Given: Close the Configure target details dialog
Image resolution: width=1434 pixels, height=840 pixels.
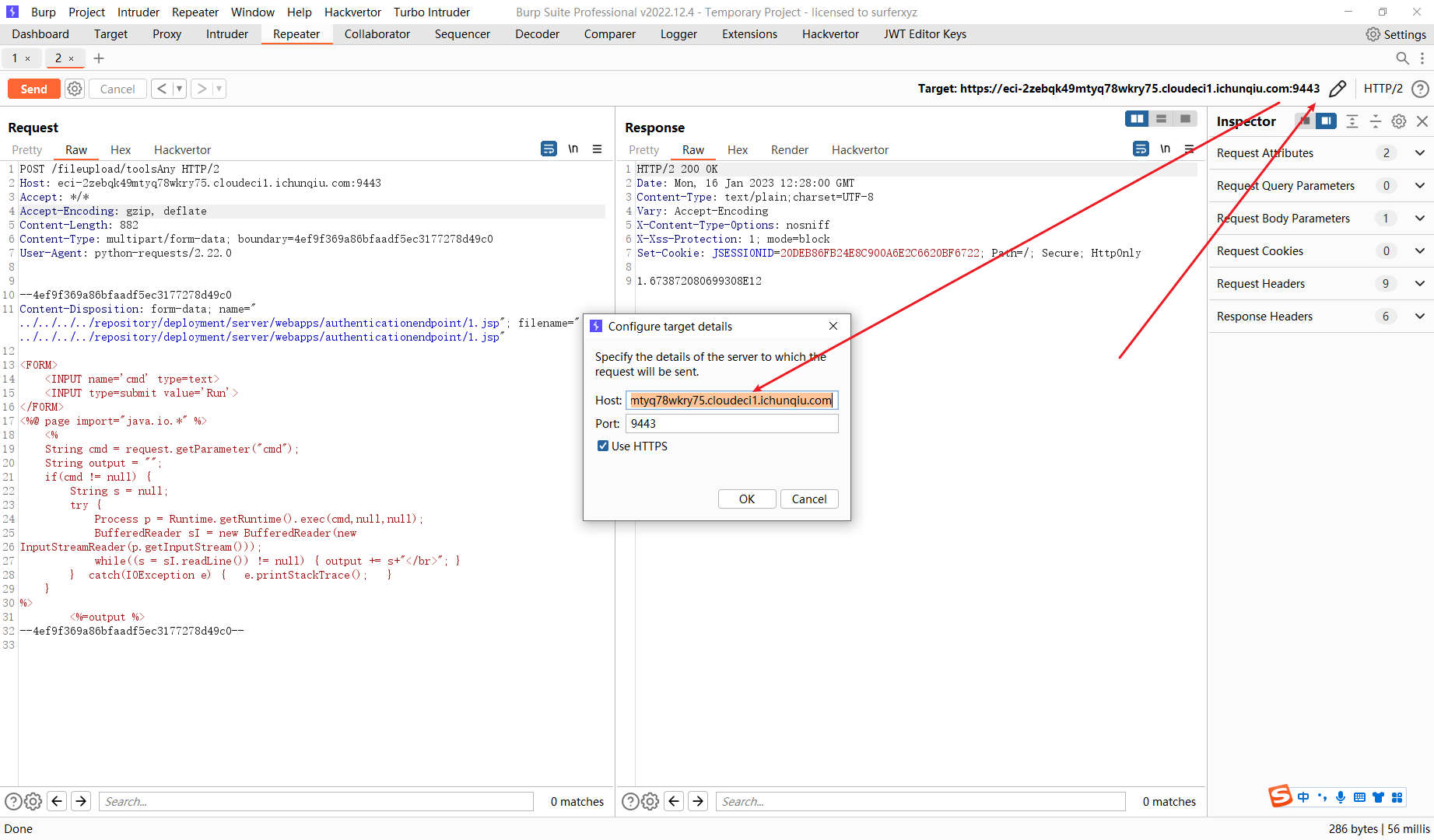Looking at the screenshot, I should (x=833, y=326).
